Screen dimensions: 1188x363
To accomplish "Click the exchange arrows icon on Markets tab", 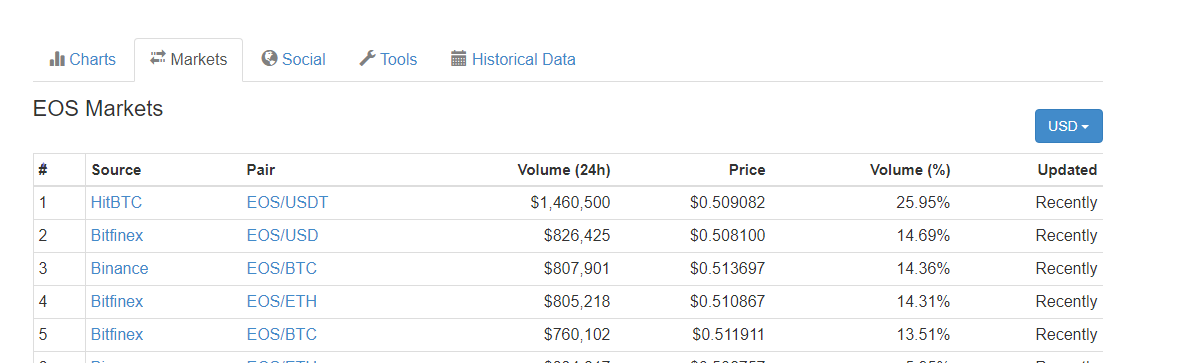I will click(158, 58).
